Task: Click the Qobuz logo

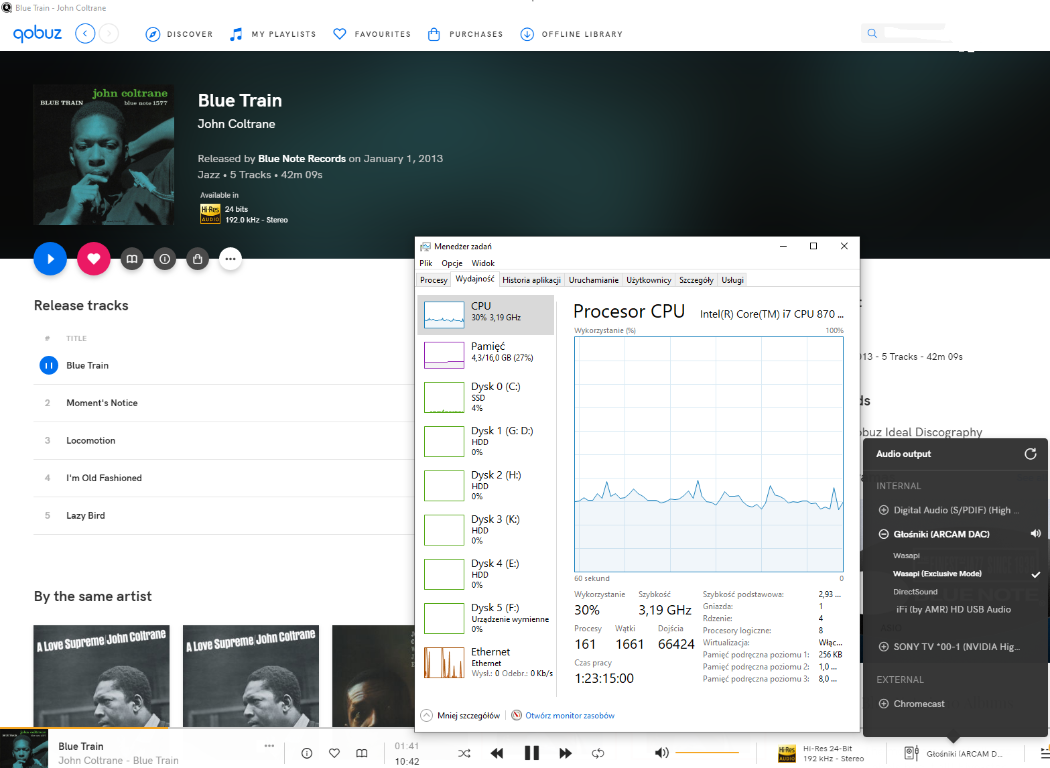Action: coord(38,33)
